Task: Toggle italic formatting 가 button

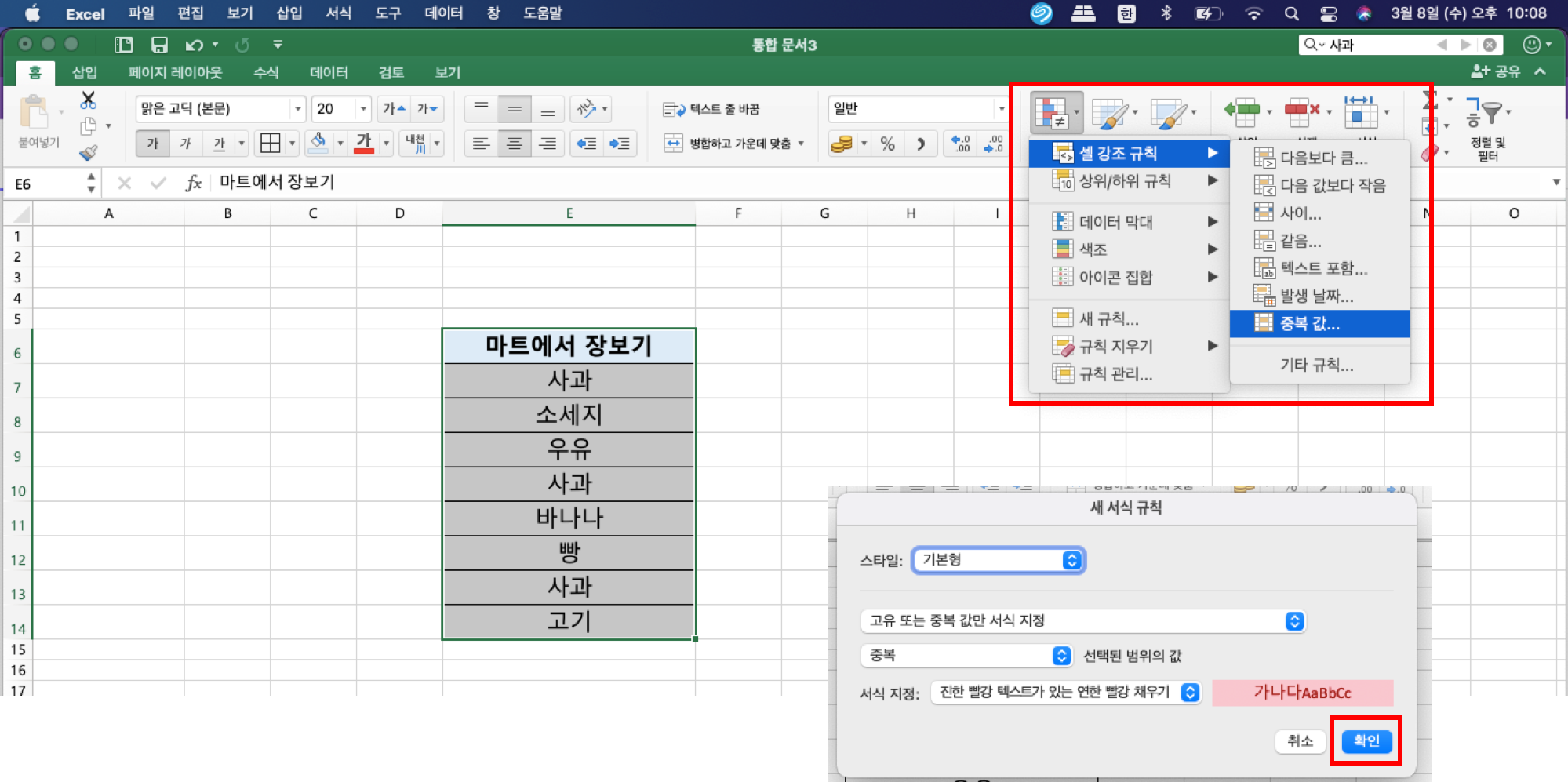Action: coord(185,143)
